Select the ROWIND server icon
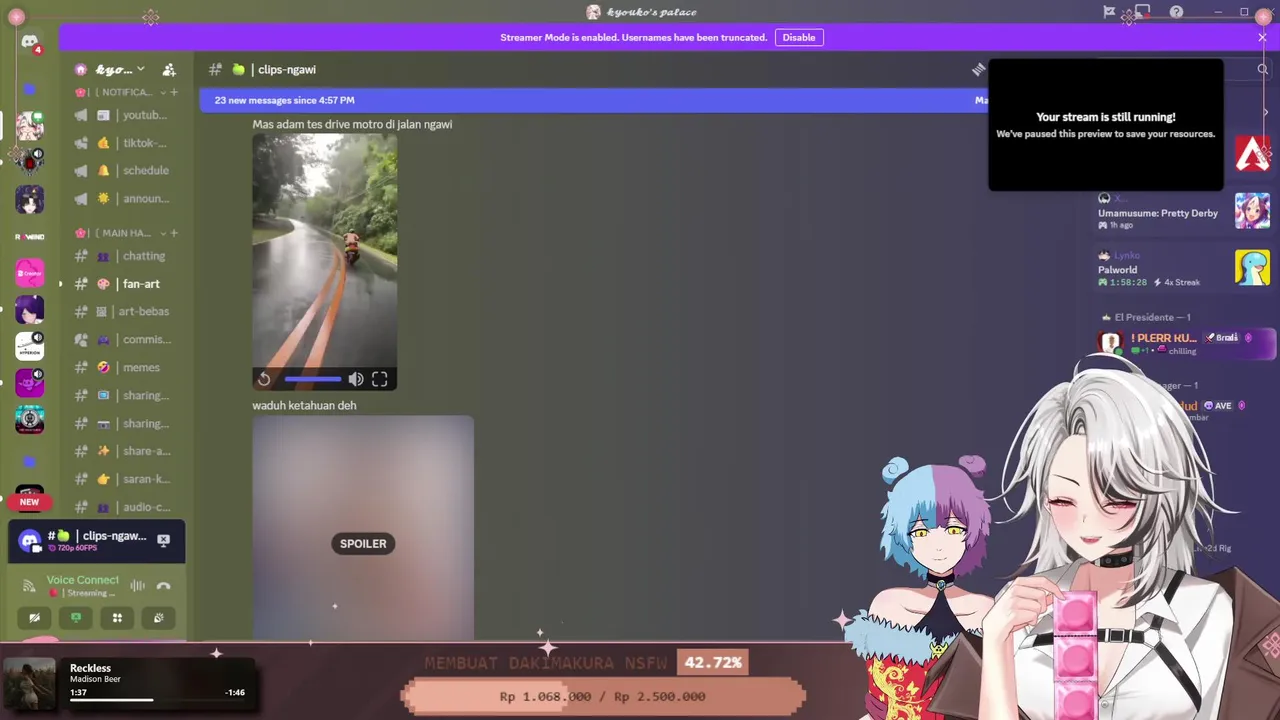Image resolution: width=1280 pixels, height=720 pixels. point(29,237)
